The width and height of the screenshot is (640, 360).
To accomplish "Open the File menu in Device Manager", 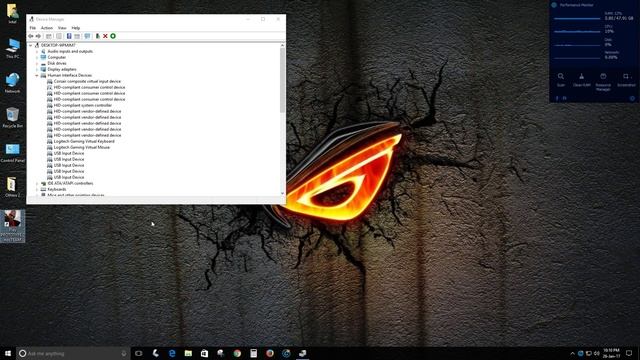I will [33, 28].
